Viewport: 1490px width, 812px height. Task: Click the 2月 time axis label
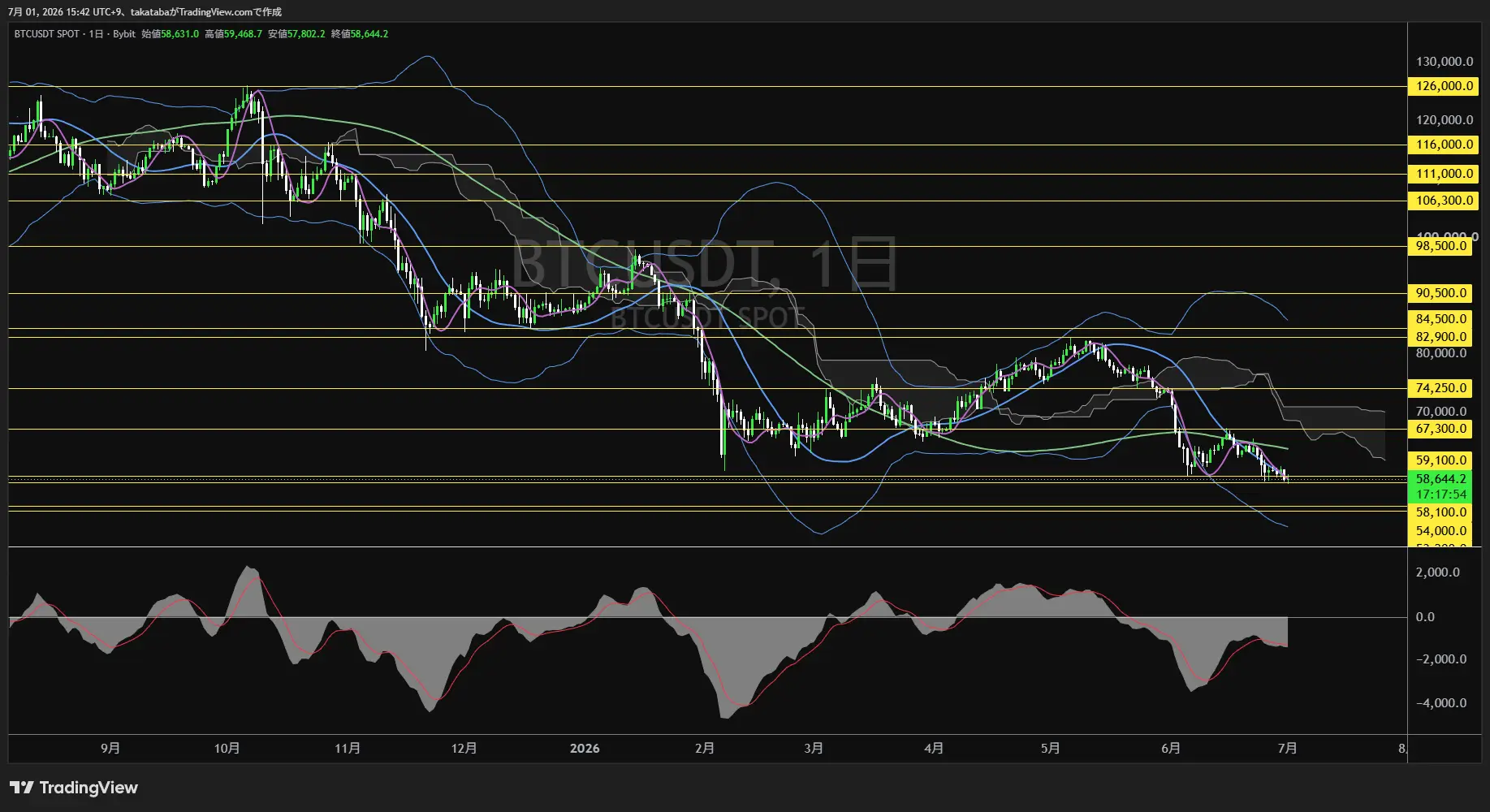705,748
